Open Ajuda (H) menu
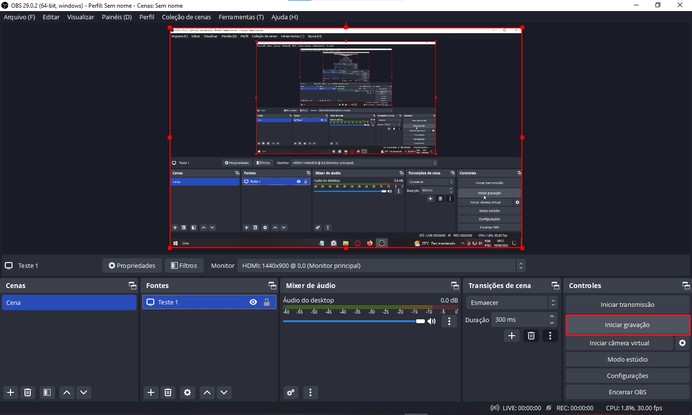This screenshot has width=692, height=415. pos(285,17)
